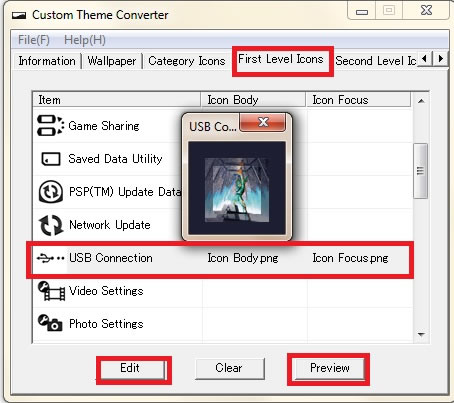Switch to the Category Icons tab

click(x=187, y=61)
